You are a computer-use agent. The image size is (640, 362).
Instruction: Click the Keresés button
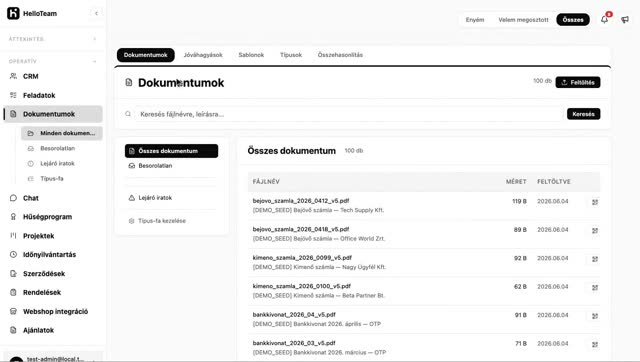[583, 114]
